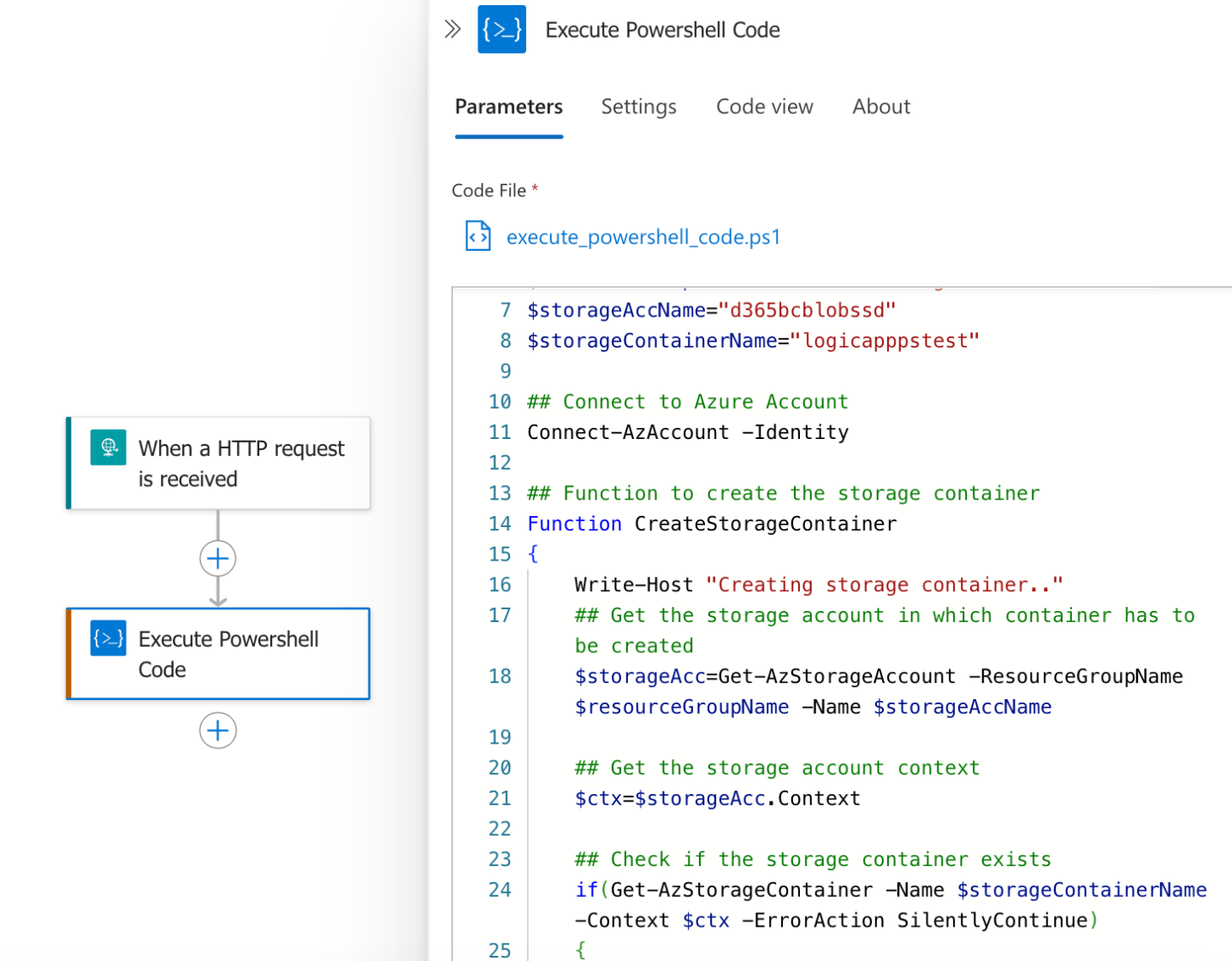Click the Get-AzStorageAccount code line
This screenshot has height=961, width=1232.
[879, 691]
